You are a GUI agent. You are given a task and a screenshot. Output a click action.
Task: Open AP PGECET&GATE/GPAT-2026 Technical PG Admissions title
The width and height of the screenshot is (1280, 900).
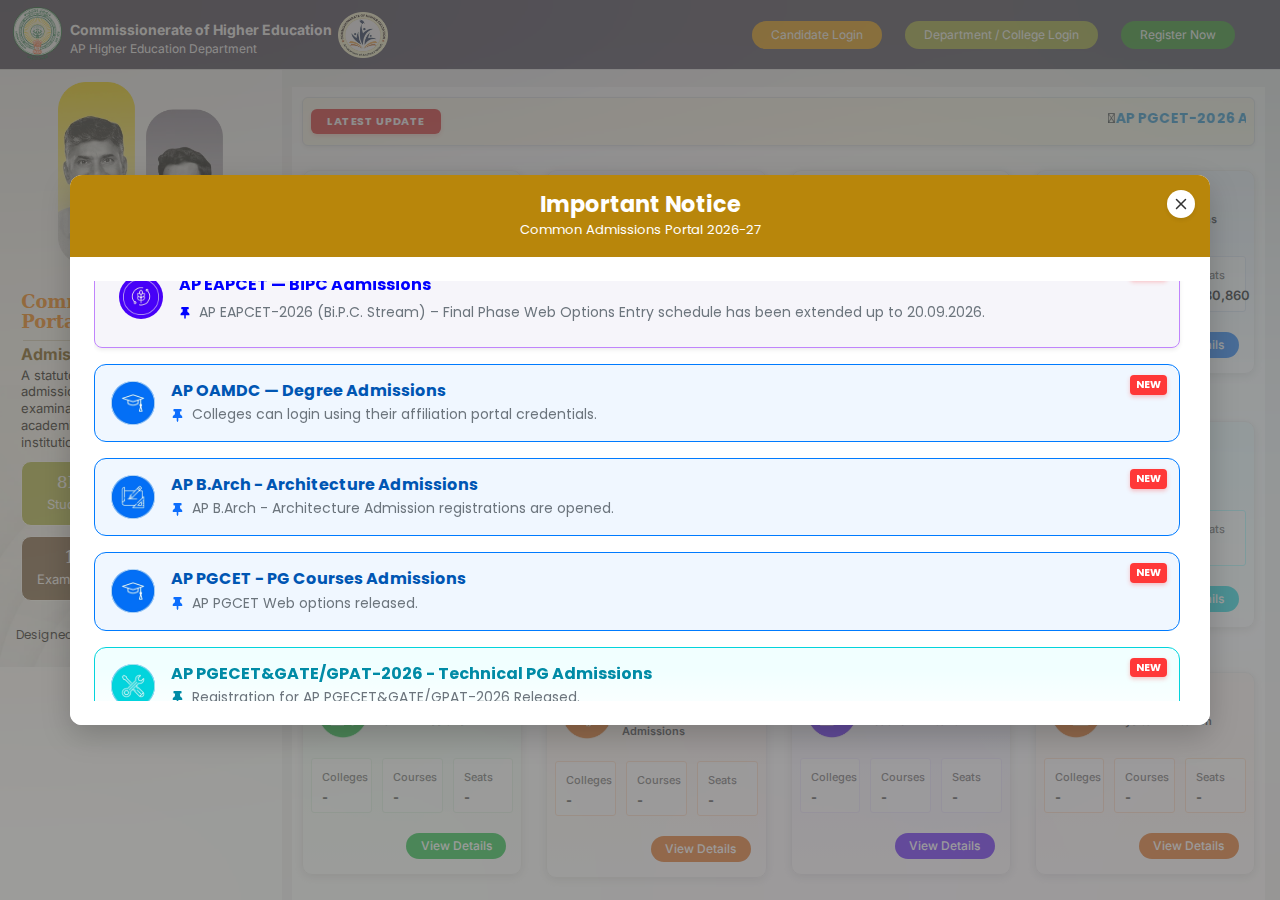[411, 674]
